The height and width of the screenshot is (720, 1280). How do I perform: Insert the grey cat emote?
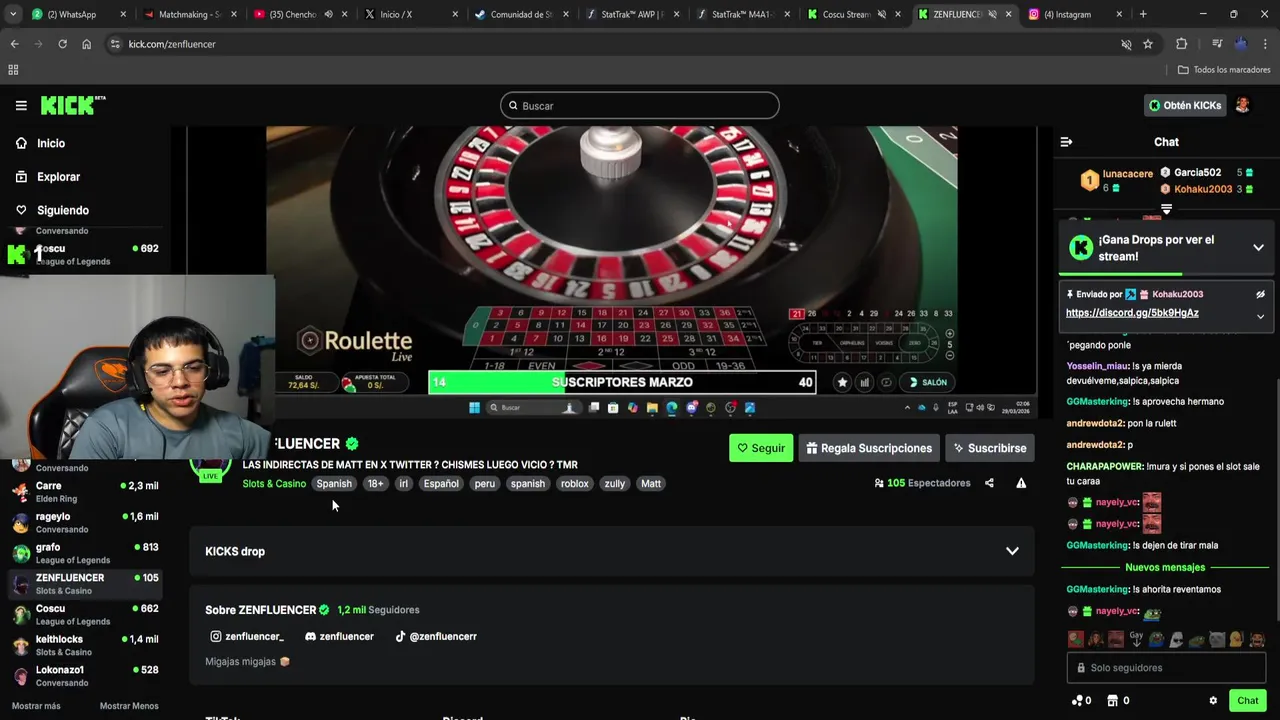(1217, 640)
